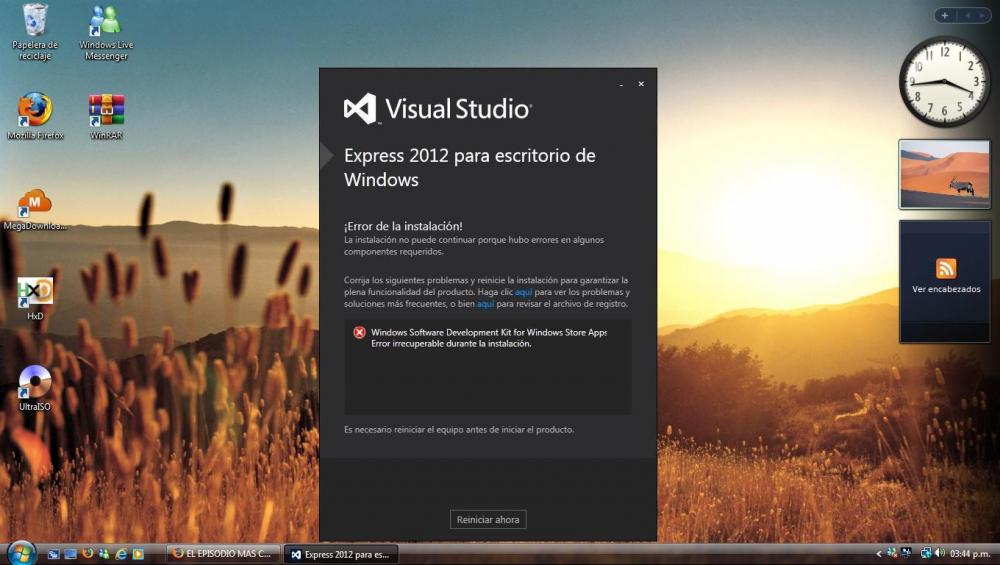This screenshot has height=565, width=1000.
Task: Select the MegaDownloader desktop shortcut
Action: tap(34, 209)
